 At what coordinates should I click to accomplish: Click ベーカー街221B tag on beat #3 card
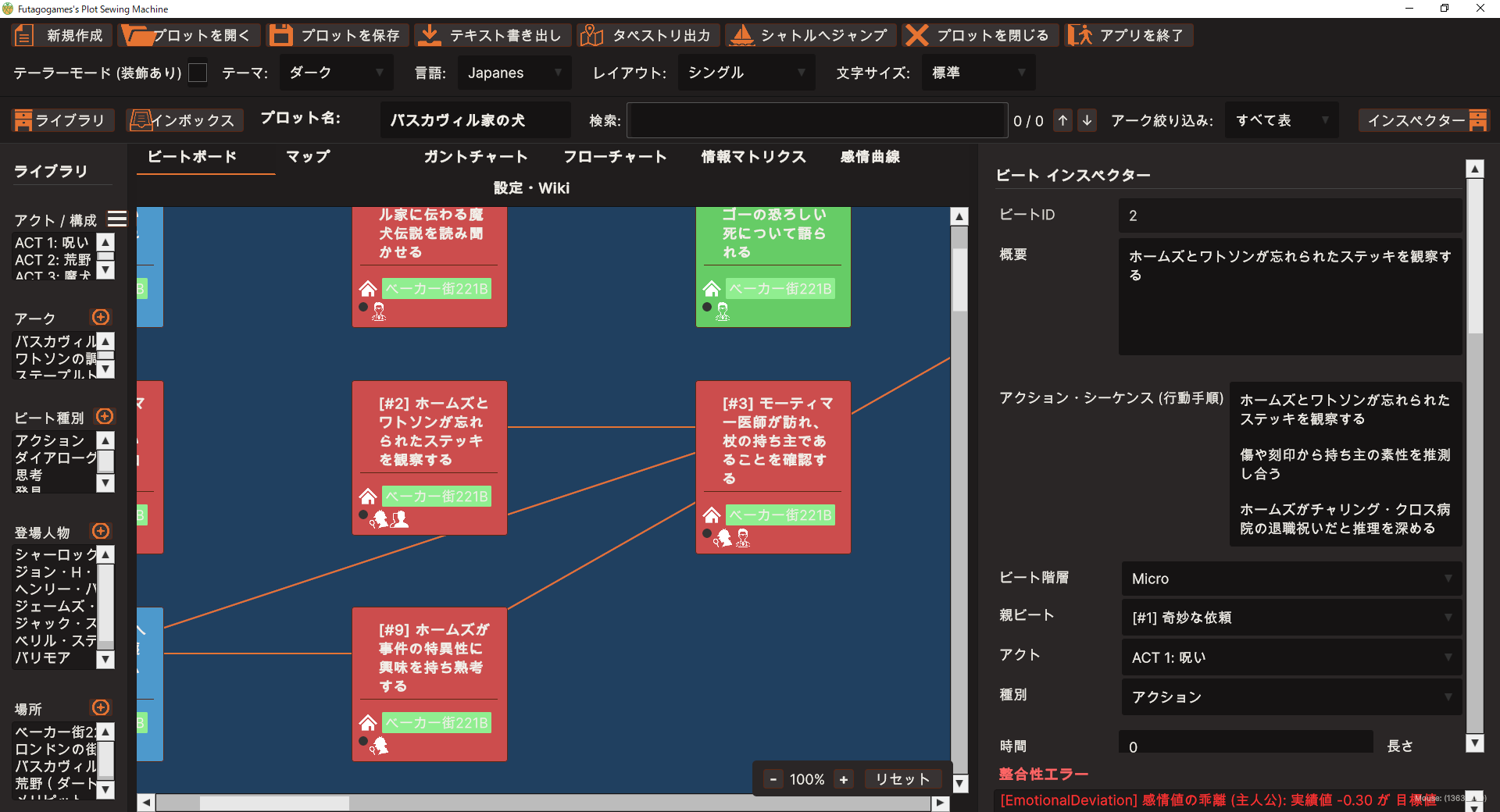point(780,515)
